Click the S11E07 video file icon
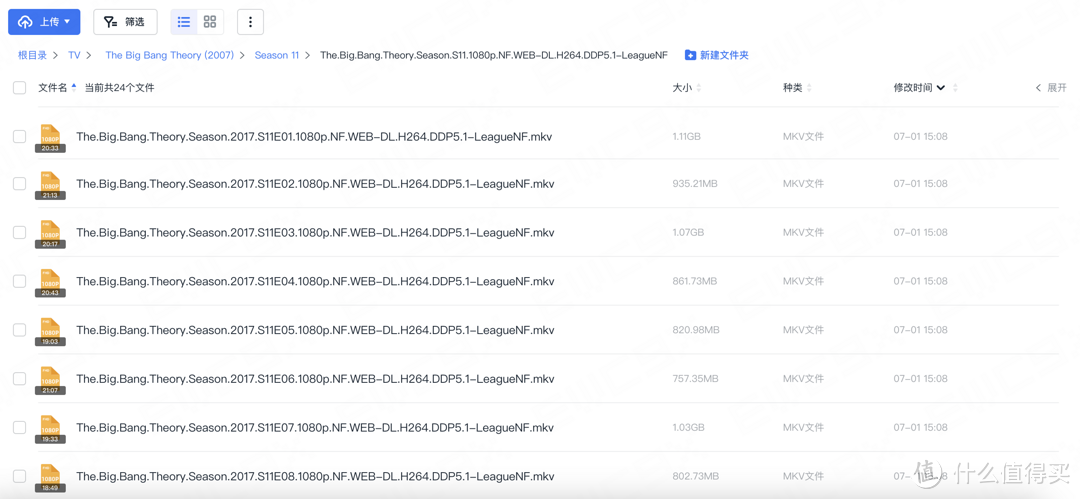The width and height of the screenshot is (1080, 499). [x=50, y=429]
